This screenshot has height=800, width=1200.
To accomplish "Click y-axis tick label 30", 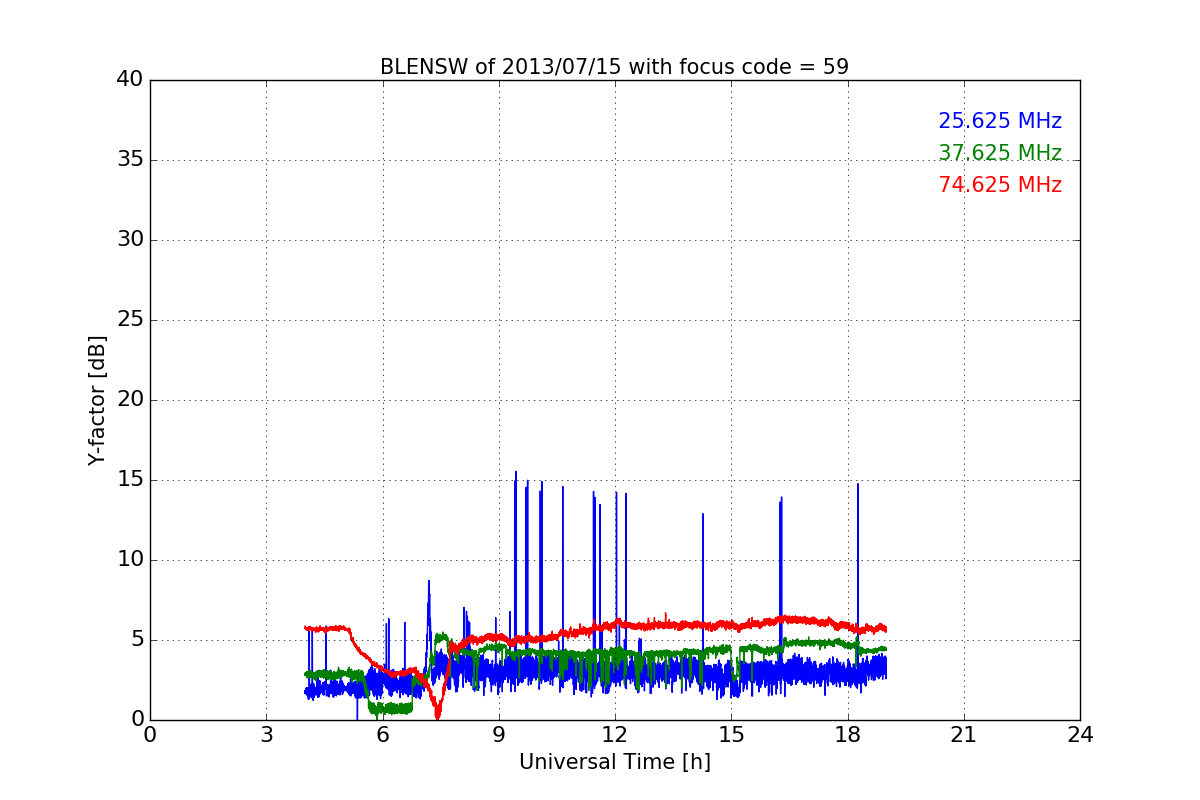I will (130, 240).
